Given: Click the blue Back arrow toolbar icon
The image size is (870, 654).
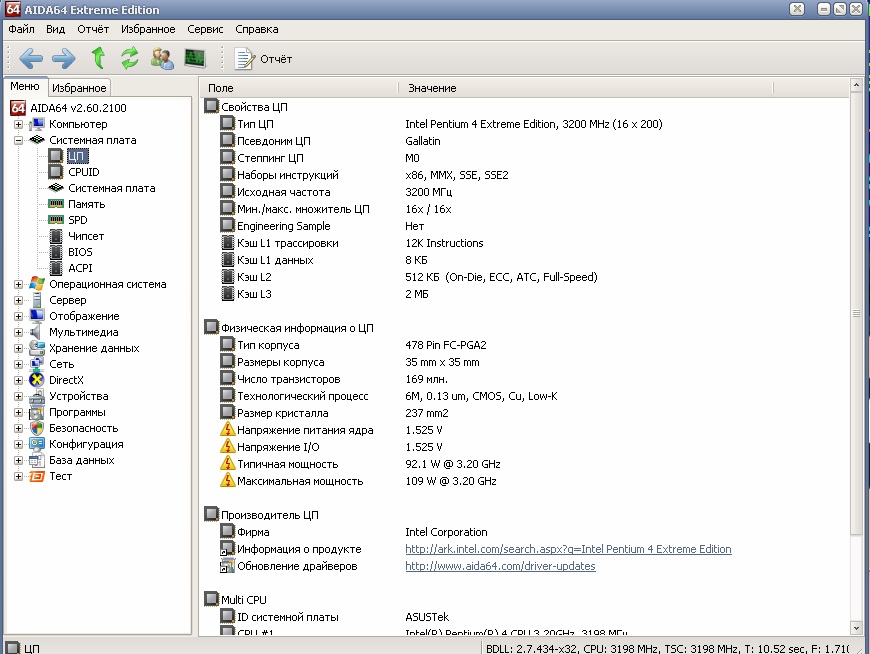Looking at the screenshot, I should 31,58.
